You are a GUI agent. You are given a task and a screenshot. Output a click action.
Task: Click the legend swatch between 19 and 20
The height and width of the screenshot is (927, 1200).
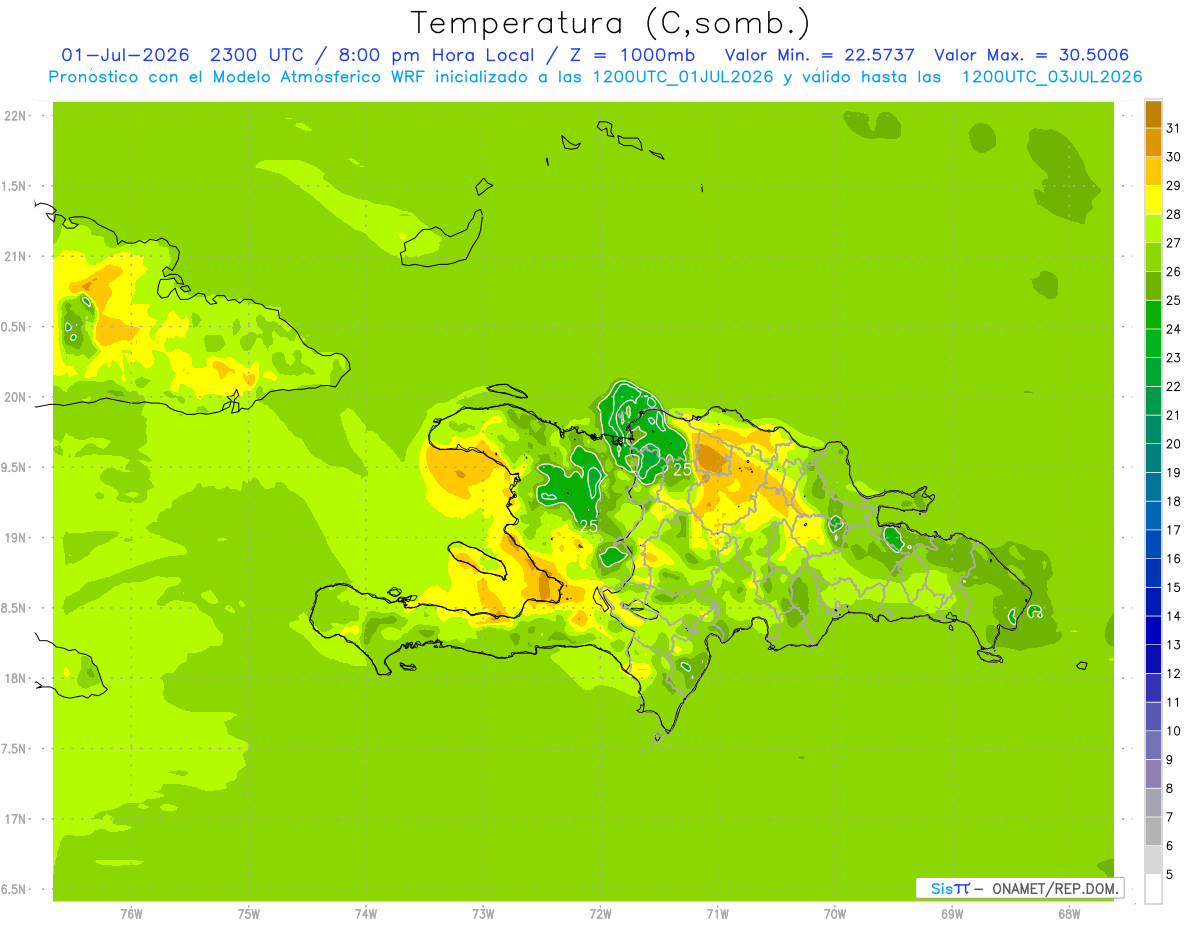pos(1153,458)
